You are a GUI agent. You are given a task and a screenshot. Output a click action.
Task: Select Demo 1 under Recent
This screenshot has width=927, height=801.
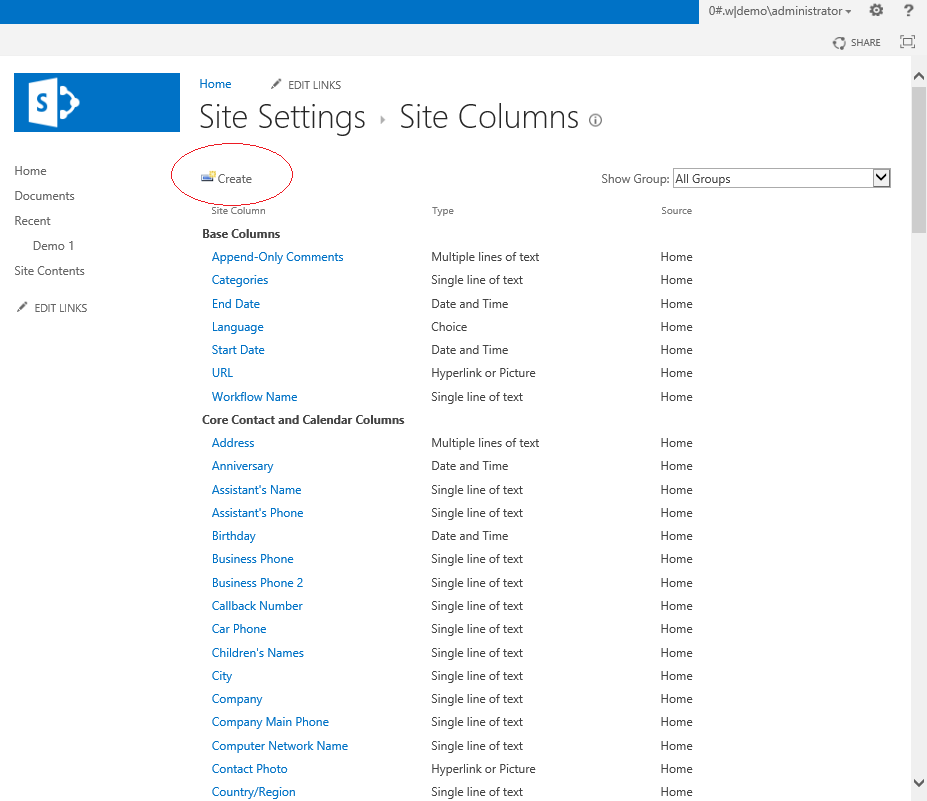point(53,245)
